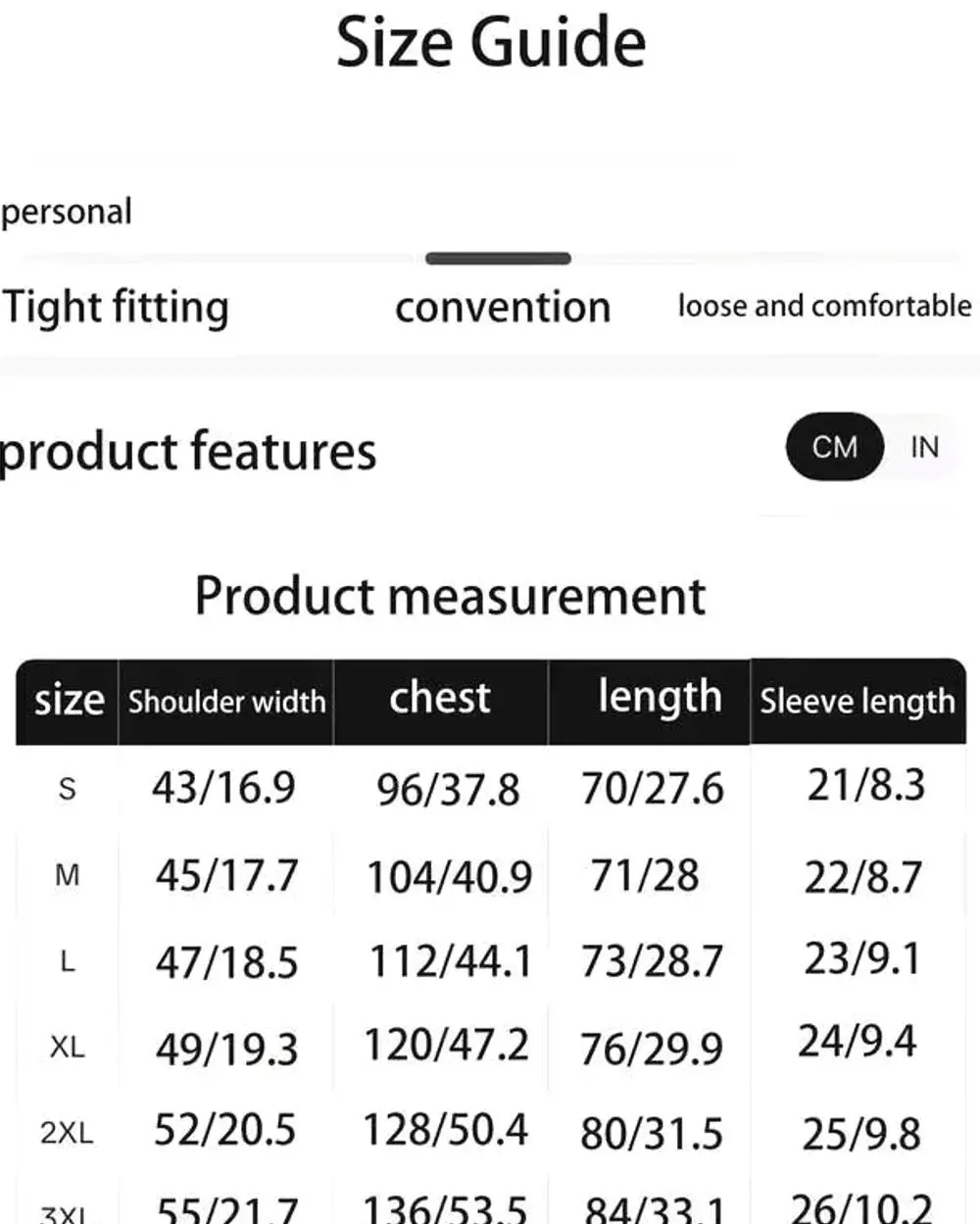Click the personal label
The width and height of the screenshot is (980, 1224).
pyautogui.click(x=67, y=212)
